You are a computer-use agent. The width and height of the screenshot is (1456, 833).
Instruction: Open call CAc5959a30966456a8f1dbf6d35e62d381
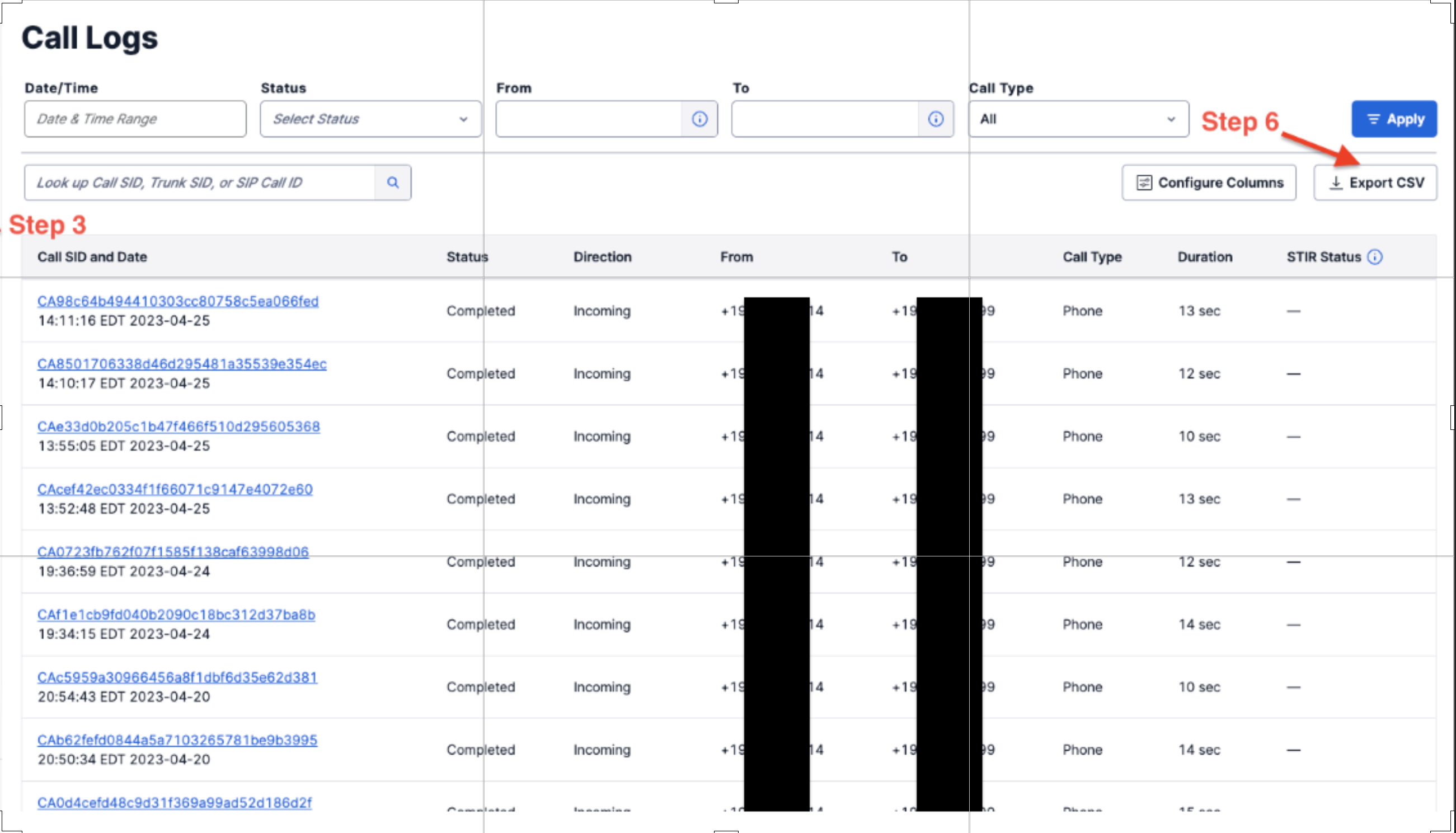point(177,677)
